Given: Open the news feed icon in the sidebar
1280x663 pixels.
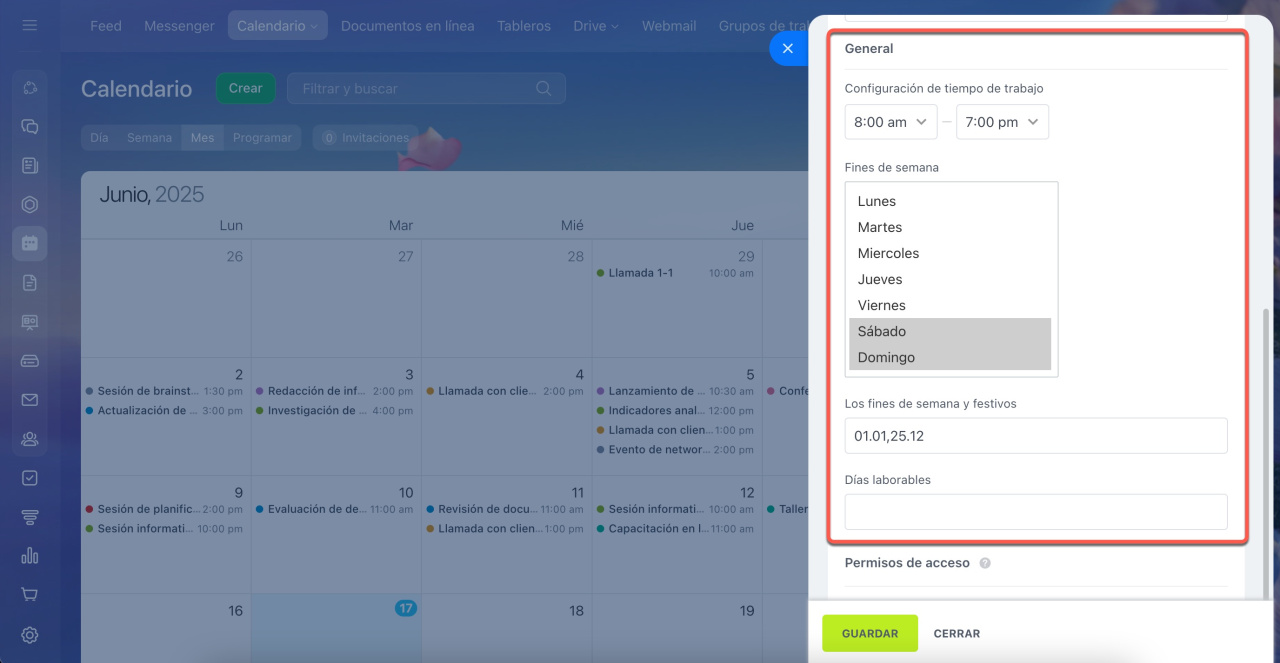Looking at the screenshot, I should 30,166.
